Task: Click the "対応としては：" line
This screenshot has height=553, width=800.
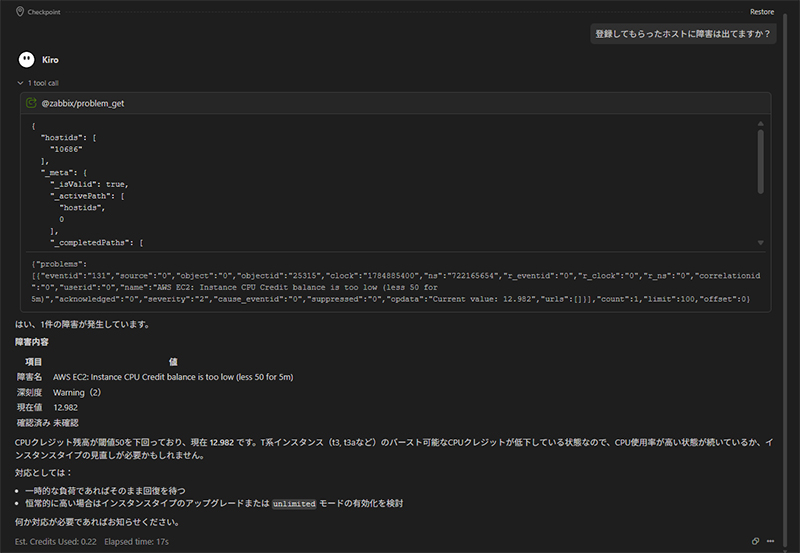Action: pos(44,473)
